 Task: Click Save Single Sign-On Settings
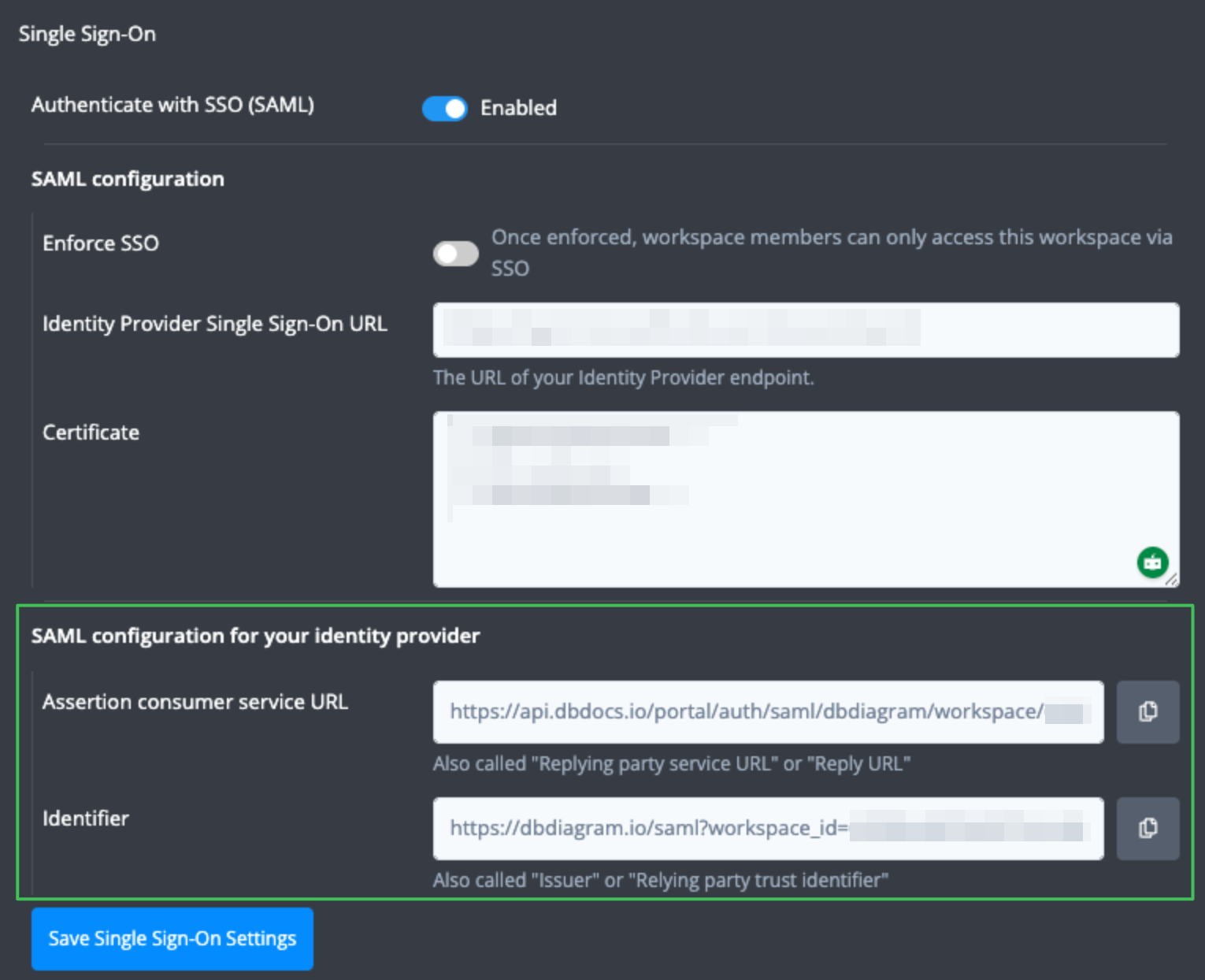pyautogui.click(x=172, y=938)
